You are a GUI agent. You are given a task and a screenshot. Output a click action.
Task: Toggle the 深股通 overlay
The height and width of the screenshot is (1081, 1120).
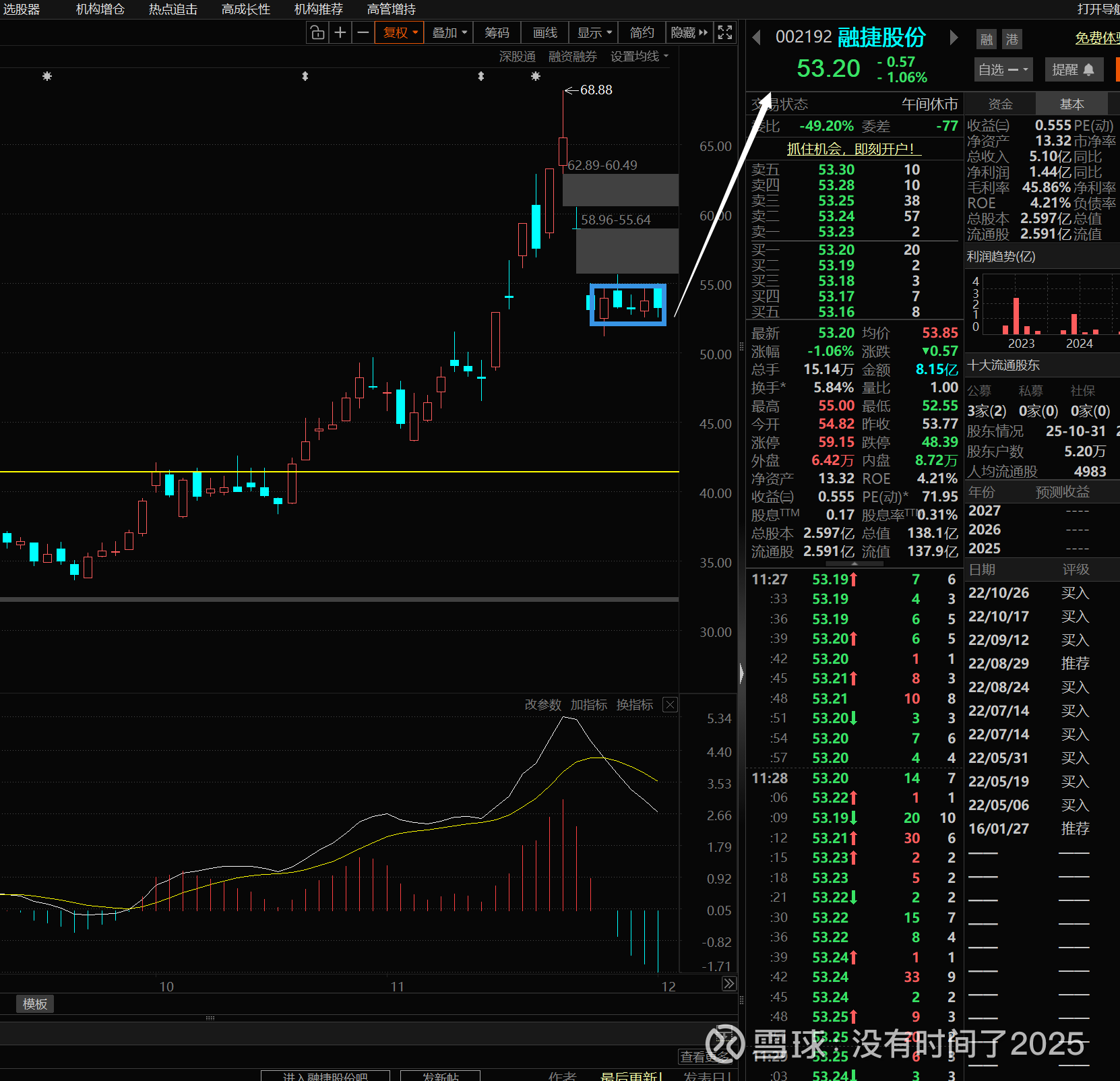518,57
